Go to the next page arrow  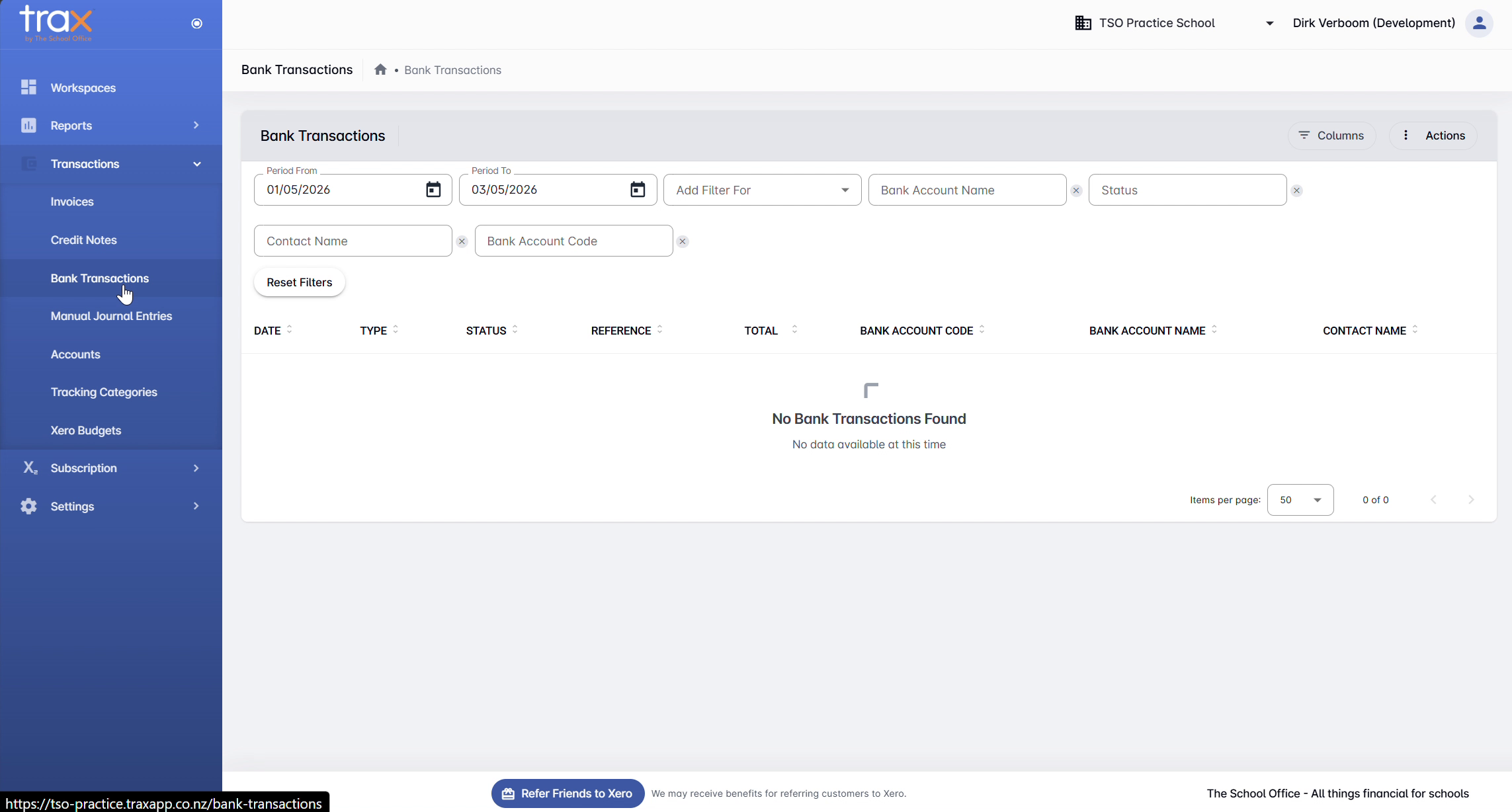[x=1471, y=500]
